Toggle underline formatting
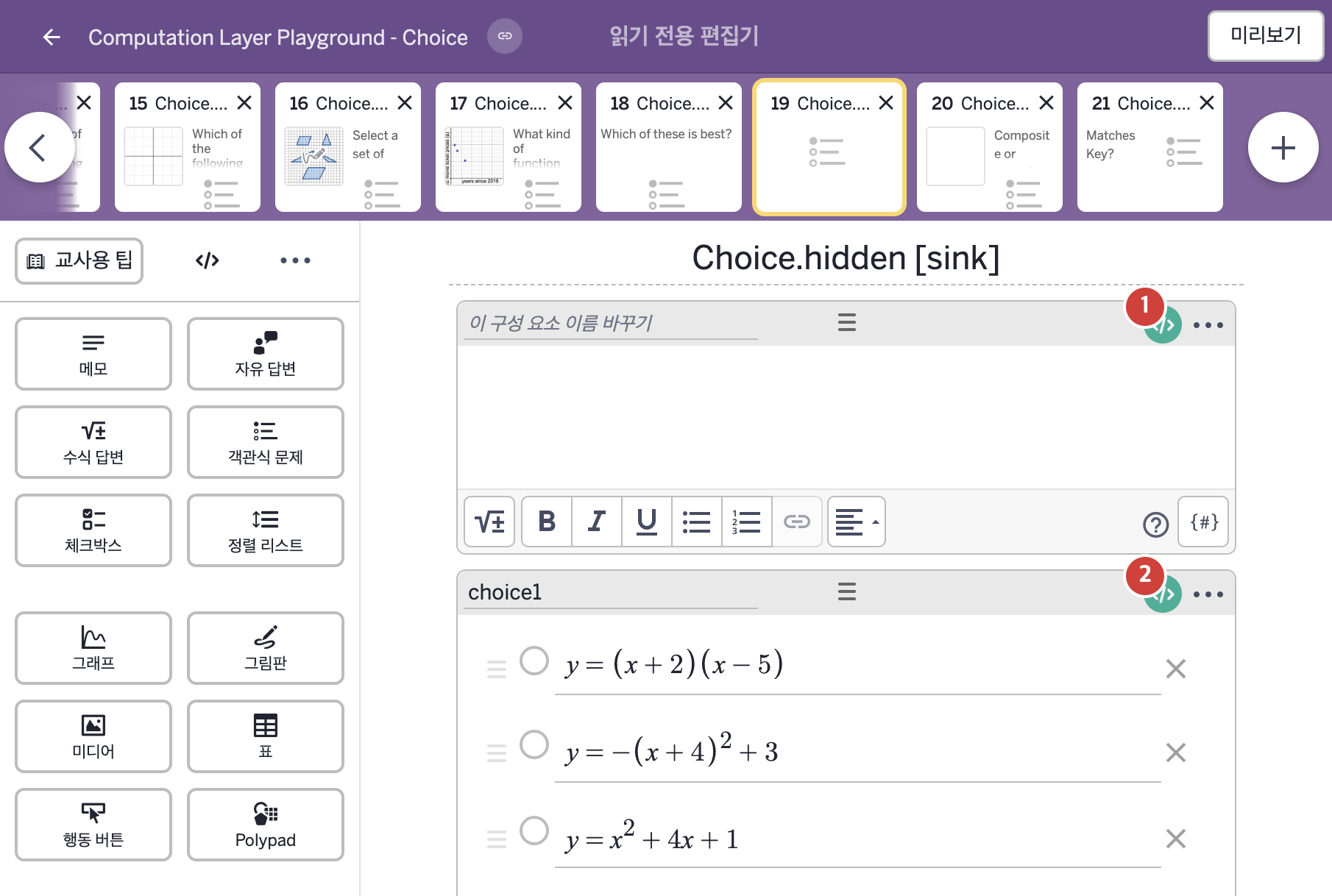The width and height of the screenshot is (1332, 896). [x=647, y=522]
